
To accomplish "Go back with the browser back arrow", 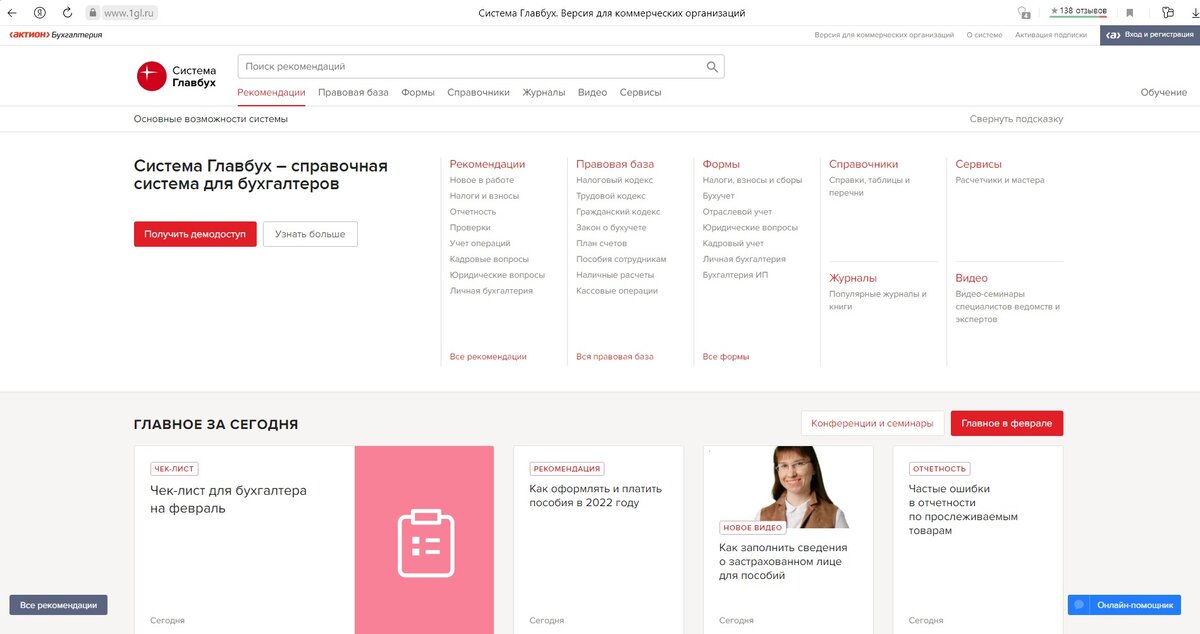I will pos(12,13).
